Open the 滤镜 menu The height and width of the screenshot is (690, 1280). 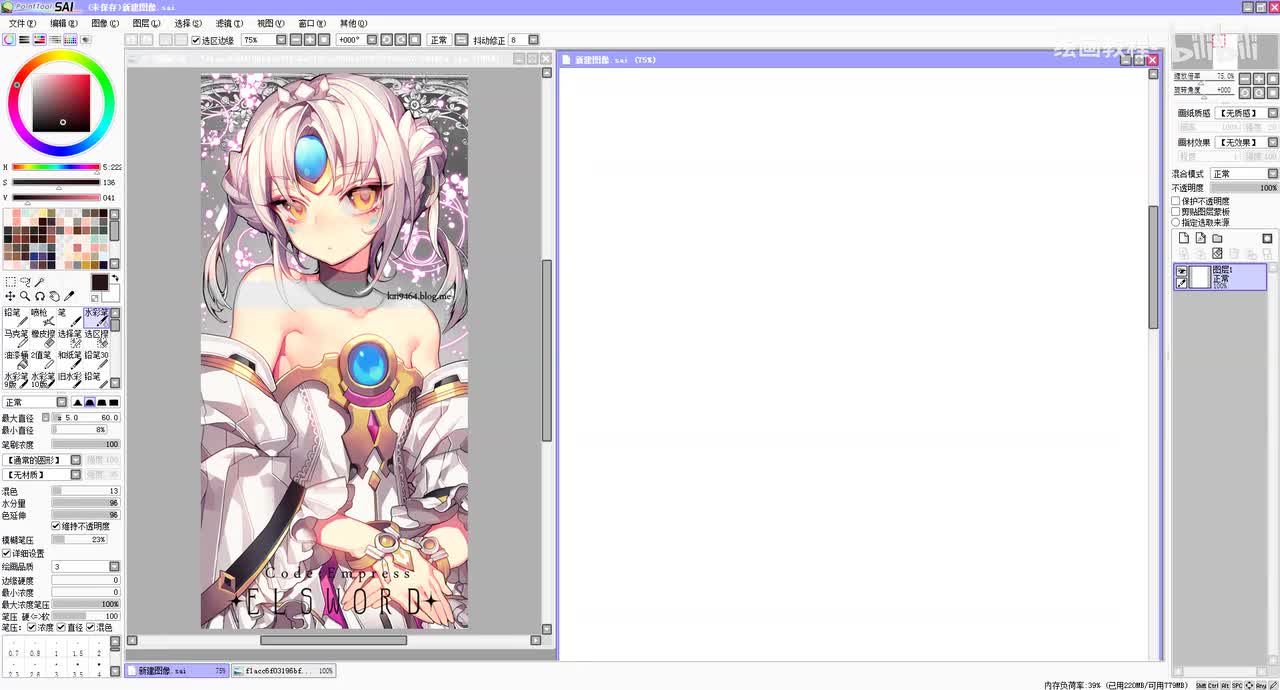coord(229,23)
